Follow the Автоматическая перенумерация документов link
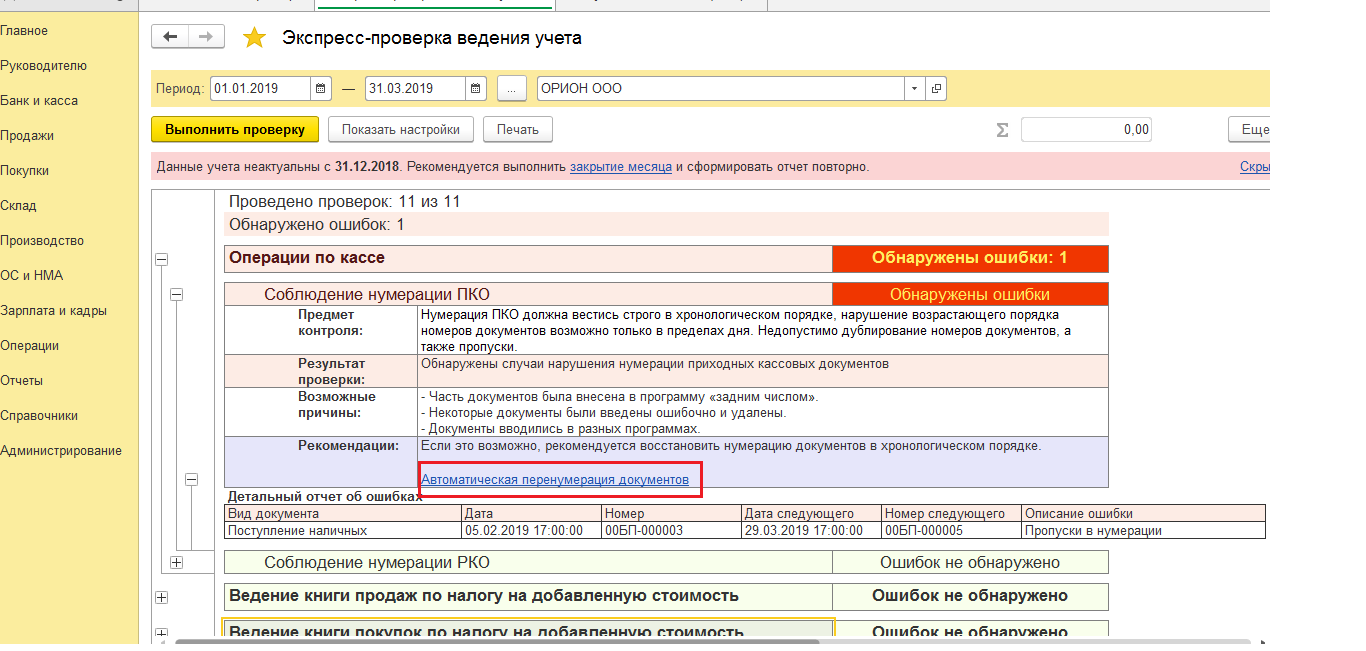 pos(555,480)
